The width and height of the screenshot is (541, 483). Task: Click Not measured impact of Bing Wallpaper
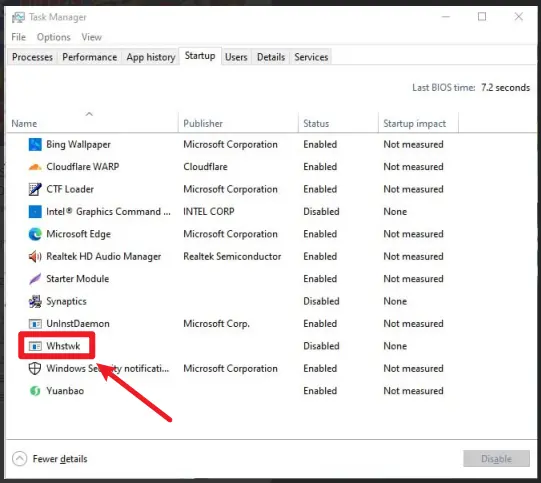point(413,145)
